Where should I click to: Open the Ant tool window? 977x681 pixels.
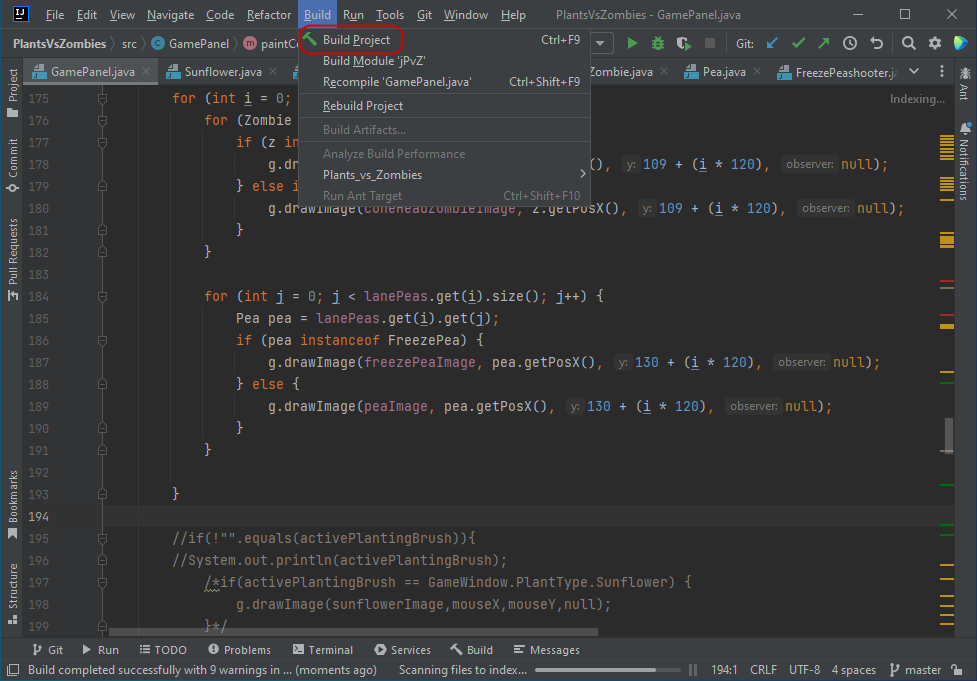coord(965,83)
